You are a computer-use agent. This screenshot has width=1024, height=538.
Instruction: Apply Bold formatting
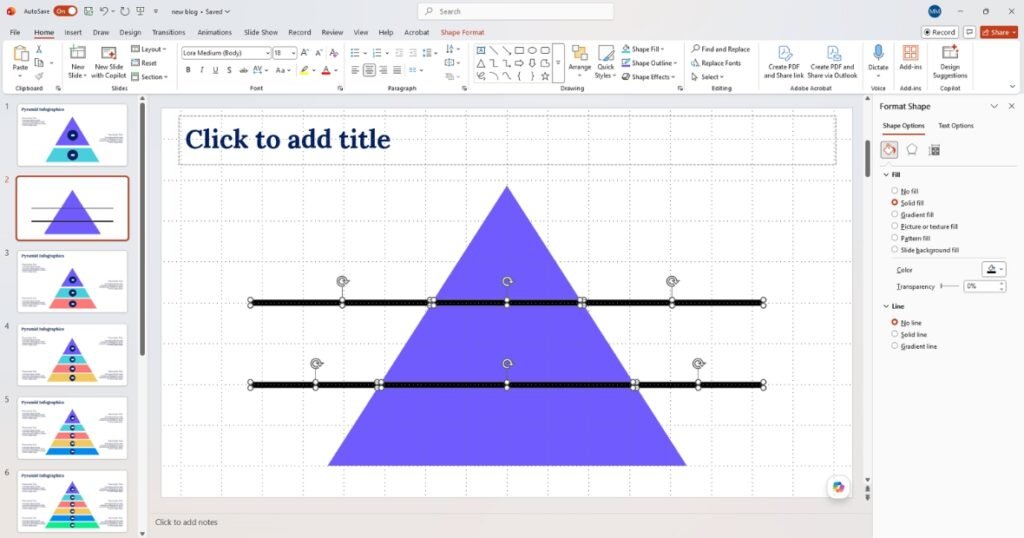[x=188, y=70]
